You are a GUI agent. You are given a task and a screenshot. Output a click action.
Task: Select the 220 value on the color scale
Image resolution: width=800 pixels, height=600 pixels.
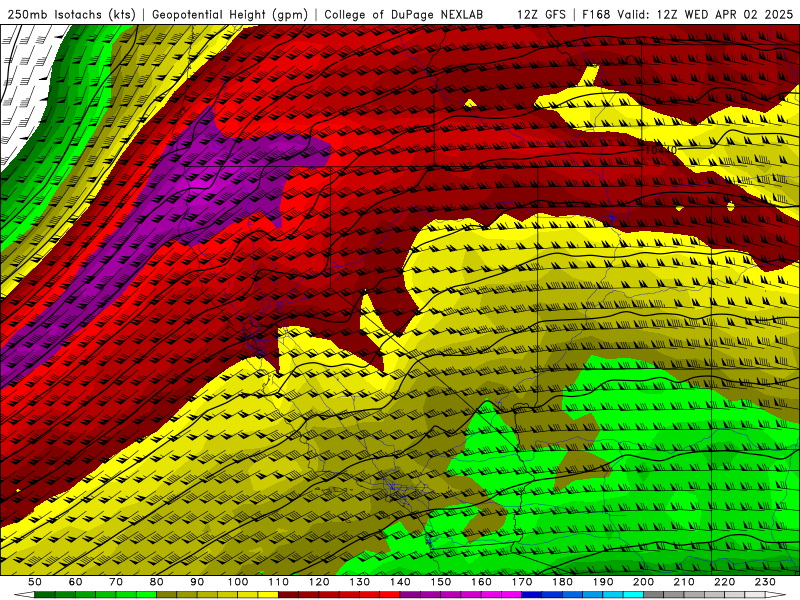point(724,582)
